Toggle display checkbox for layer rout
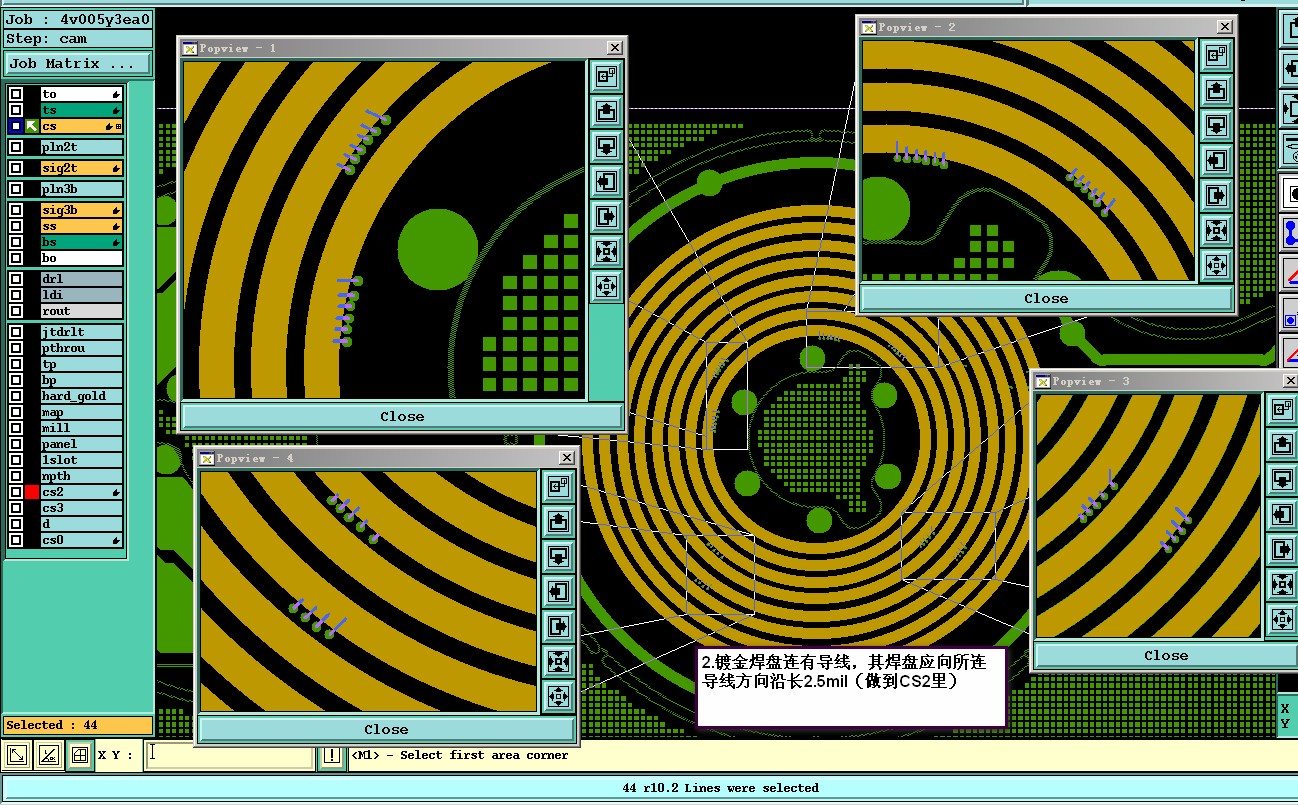The height and width of the screenshot is (805, 1298). pyautogui.click(x=16, y=311)
